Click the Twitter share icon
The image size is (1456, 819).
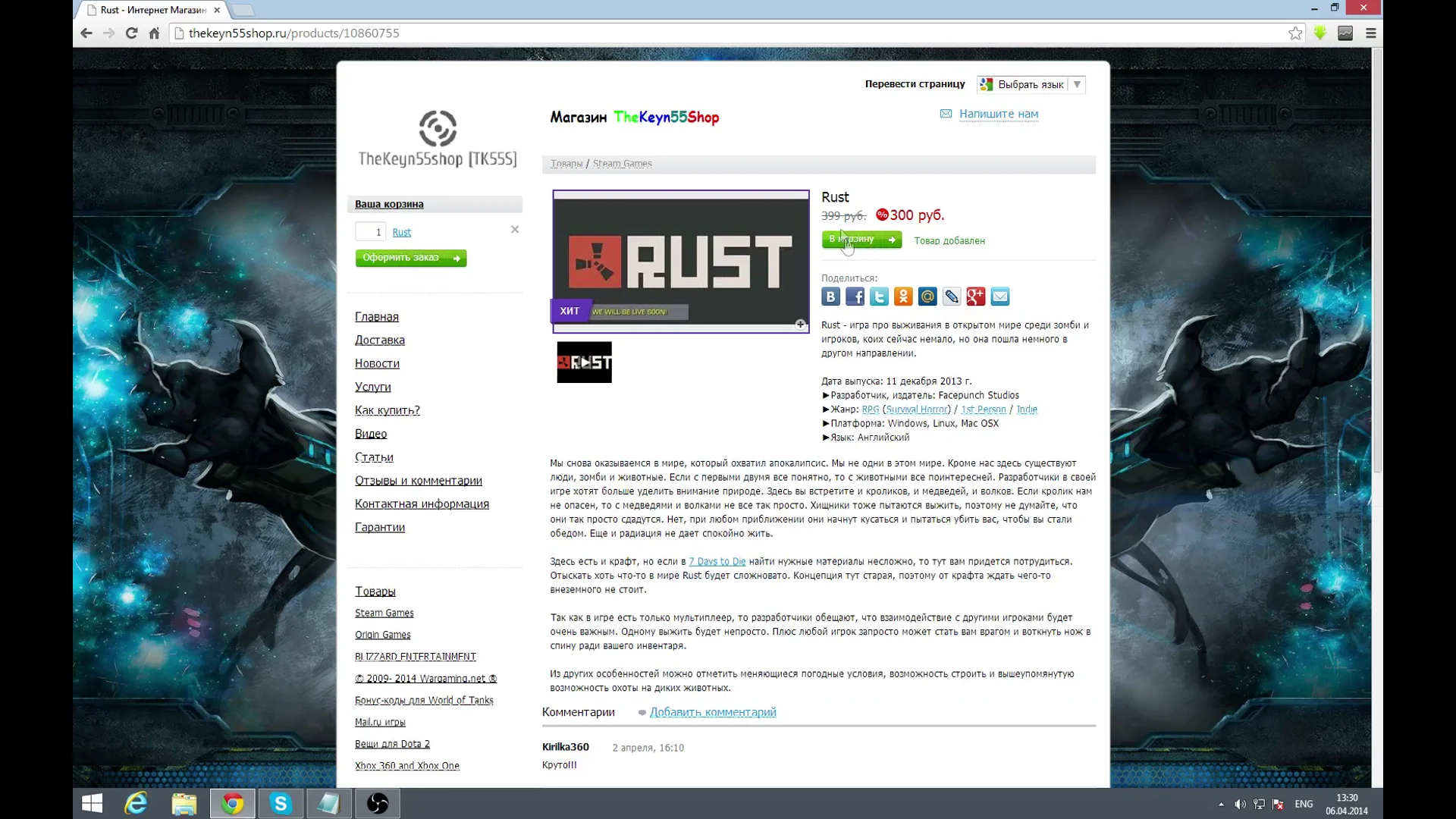click(x=879, y=296)
